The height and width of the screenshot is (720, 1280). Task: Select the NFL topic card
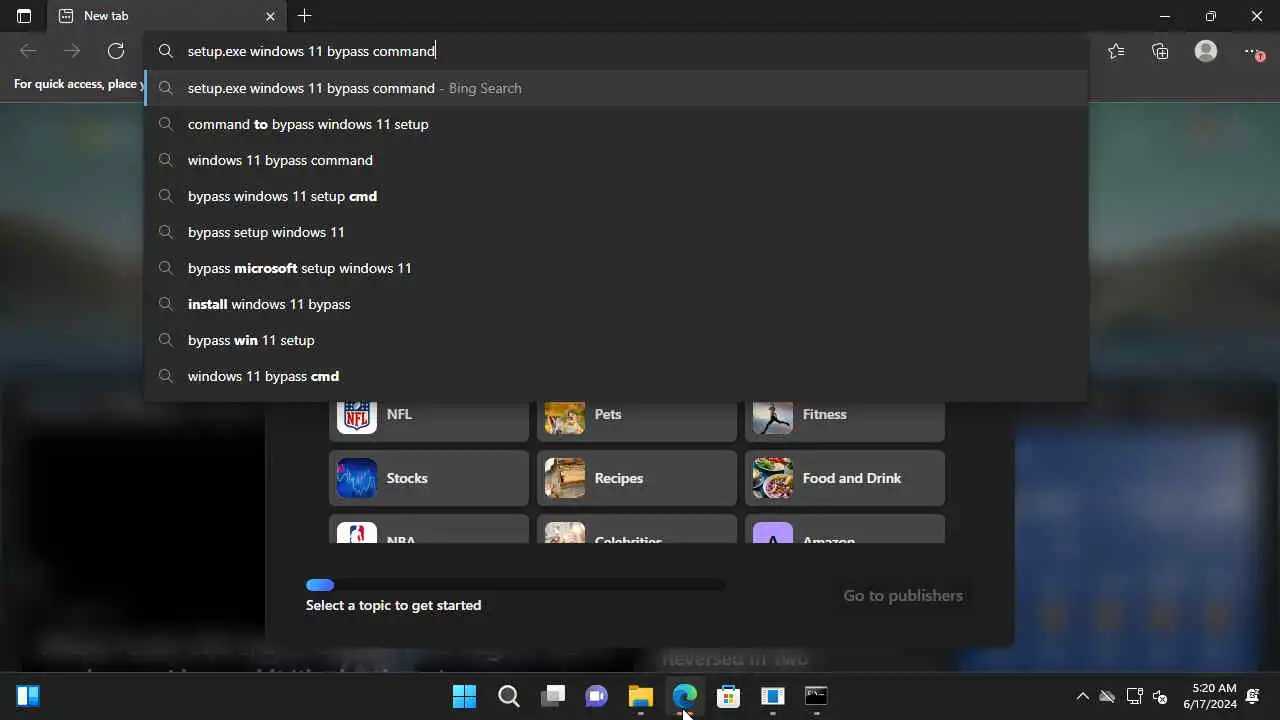[x=429, y=420]
